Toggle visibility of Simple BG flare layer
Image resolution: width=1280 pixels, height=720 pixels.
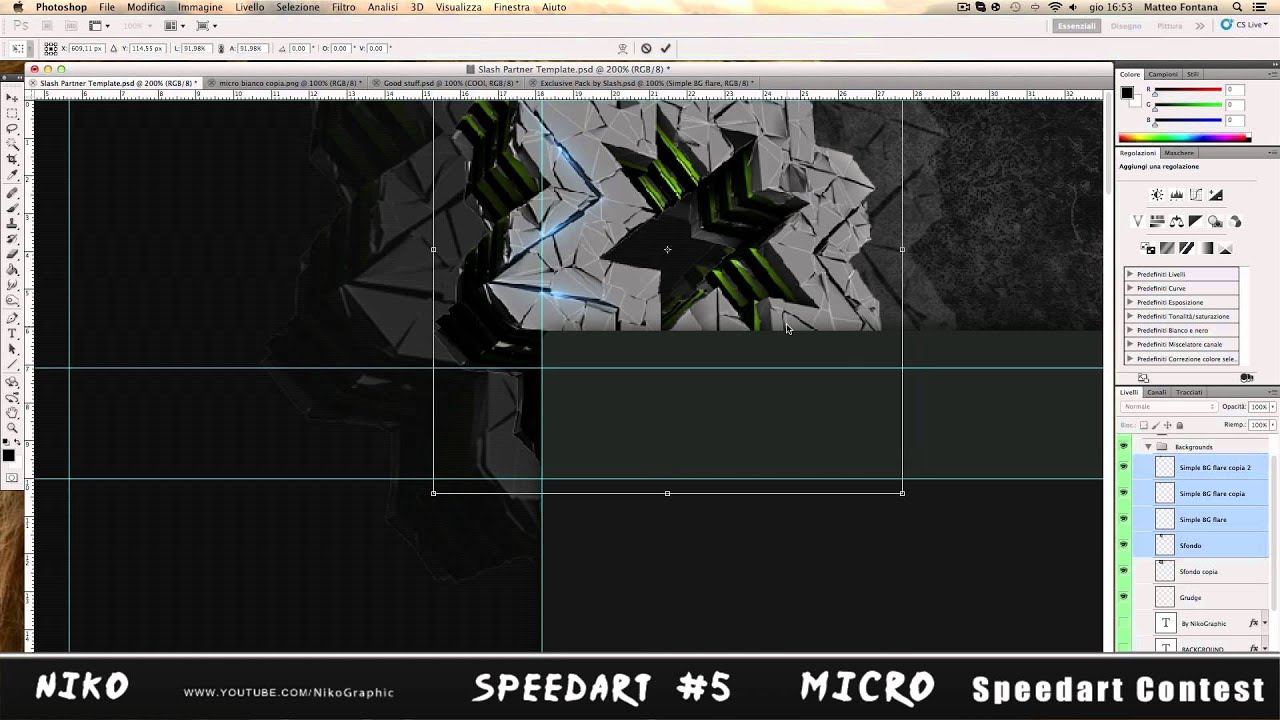[x=1124, y=519]
